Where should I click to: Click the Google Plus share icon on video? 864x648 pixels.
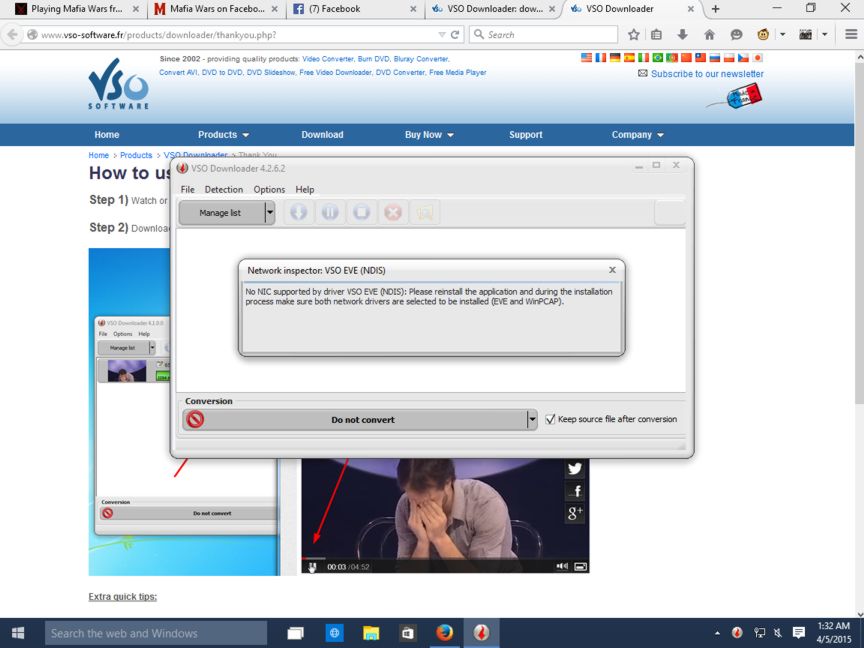point(575,513)
